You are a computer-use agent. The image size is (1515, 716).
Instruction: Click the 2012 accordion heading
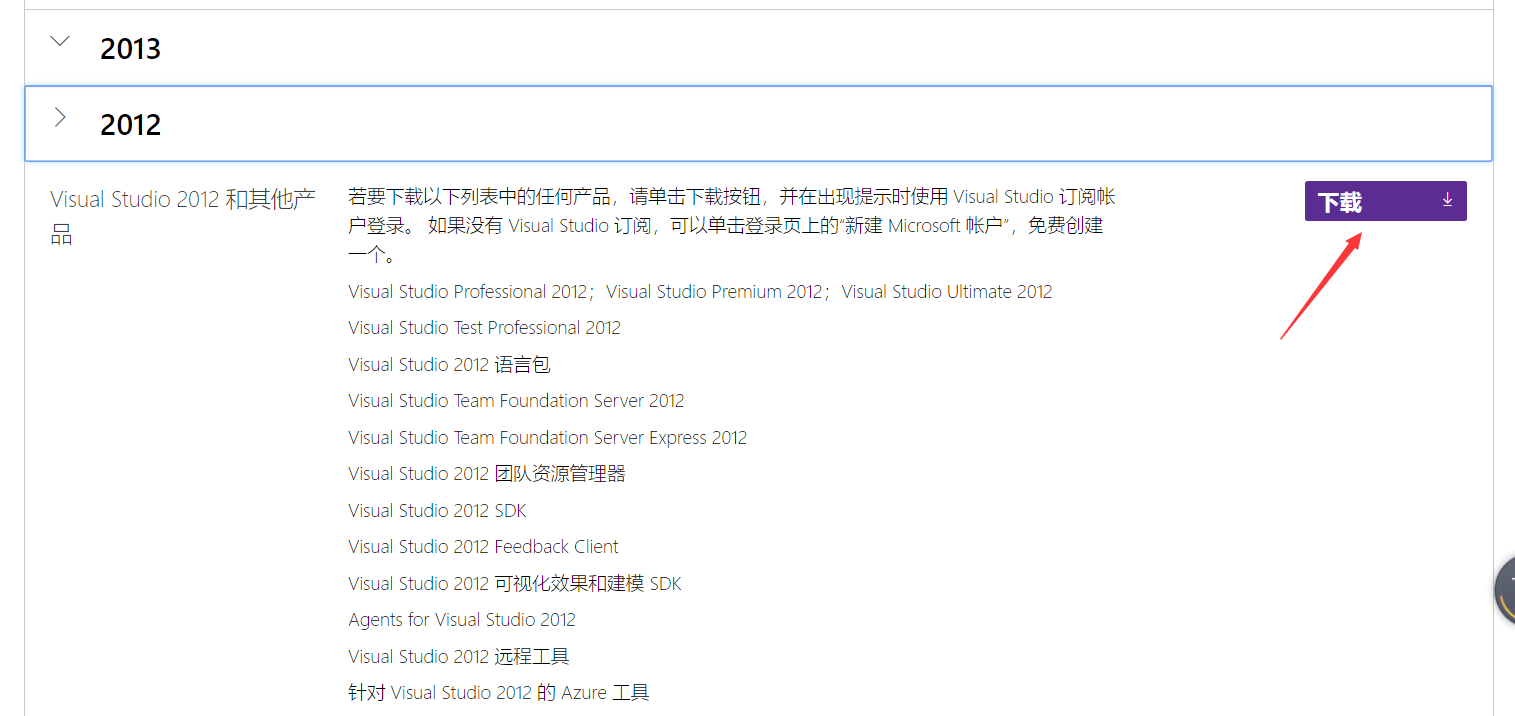coord(130,124)
